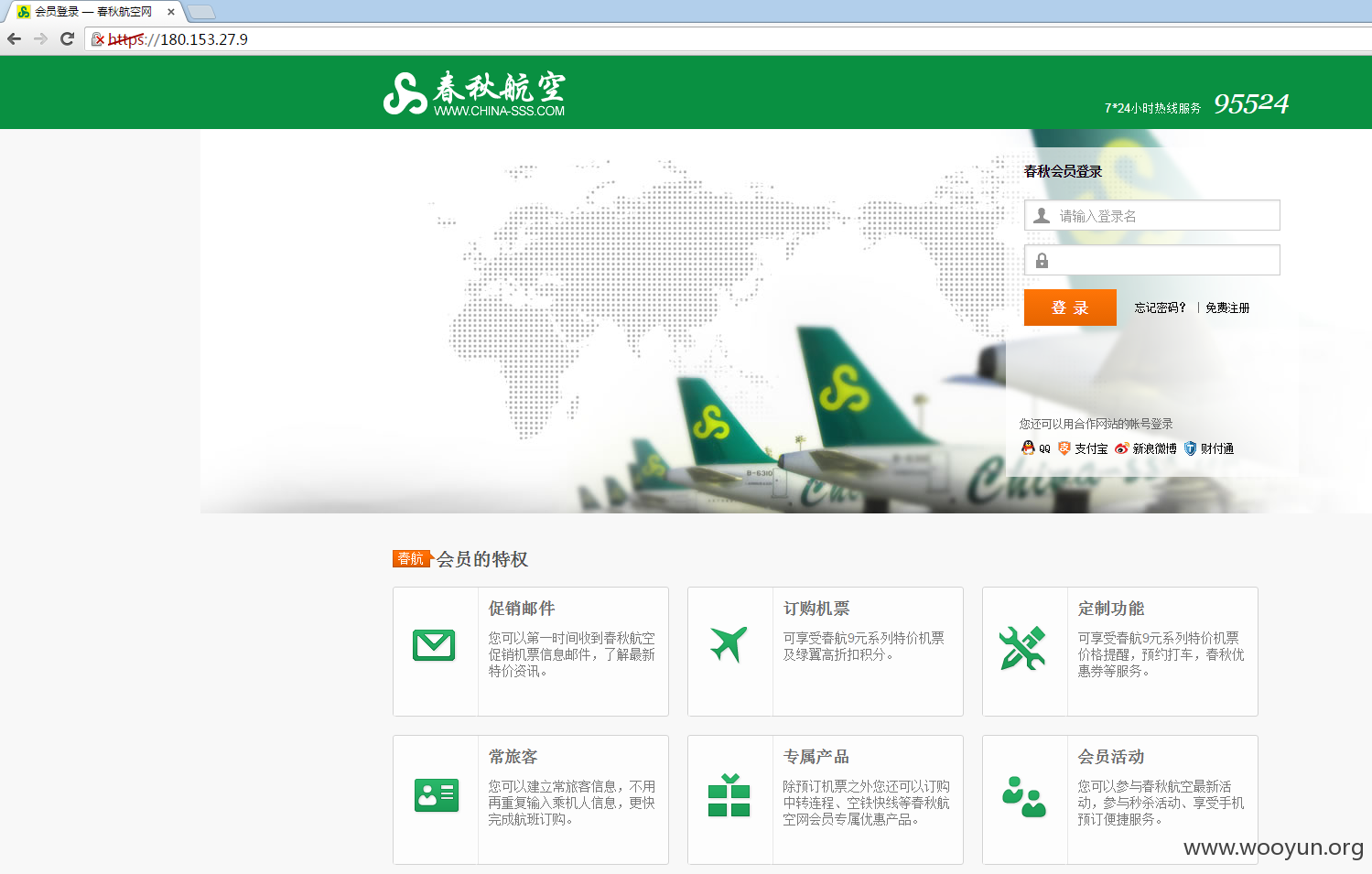The image size is (1372, 874).
Task: Click the 促销邮件 heading
Action: (522, 609)
